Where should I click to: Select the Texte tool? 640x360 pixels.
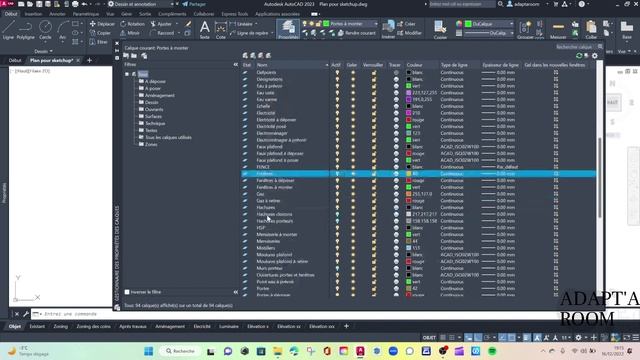204,30
